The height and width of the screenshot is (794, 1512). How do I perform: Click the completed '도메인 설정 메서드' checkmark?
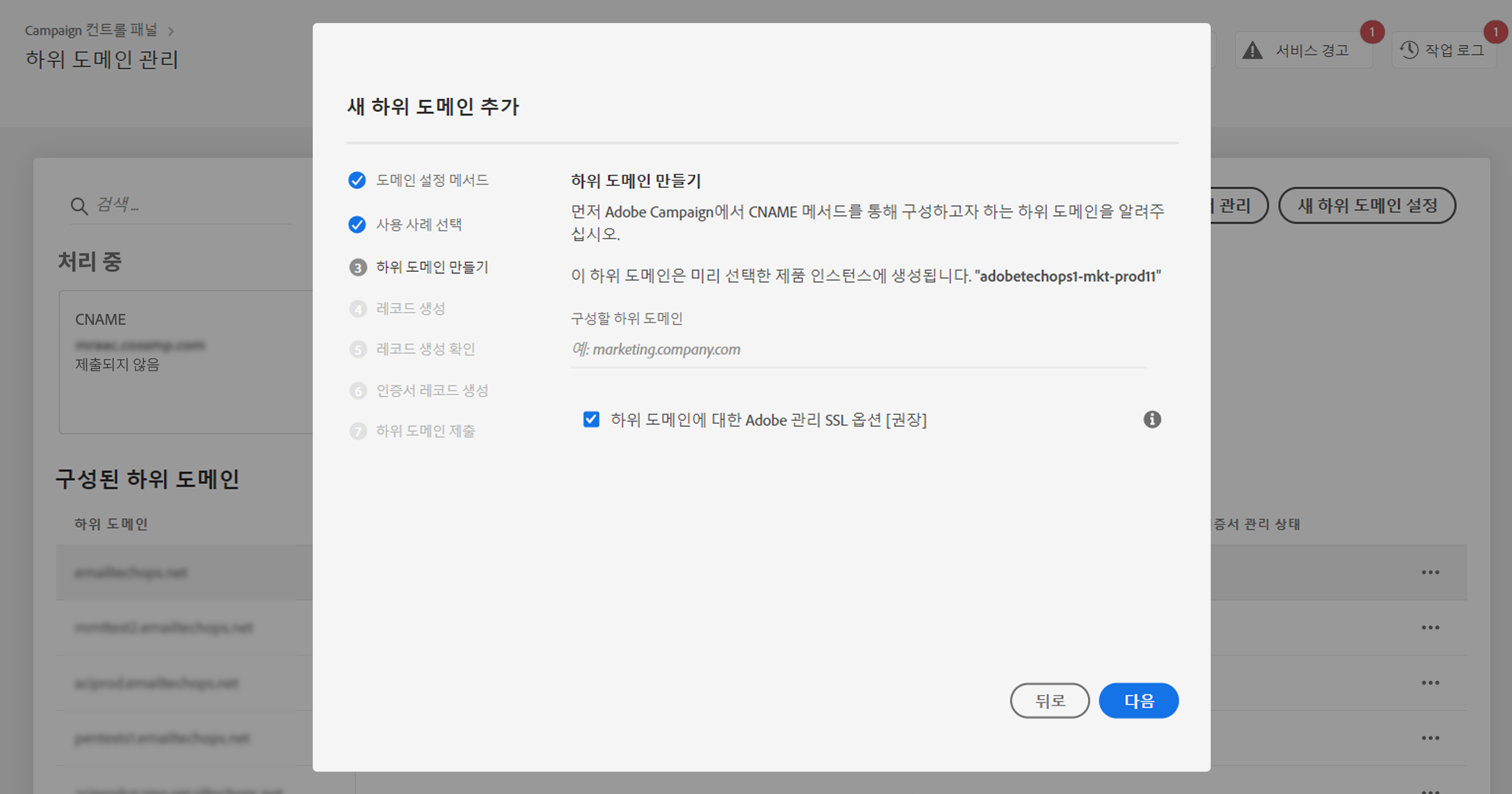tap(357, 180)
